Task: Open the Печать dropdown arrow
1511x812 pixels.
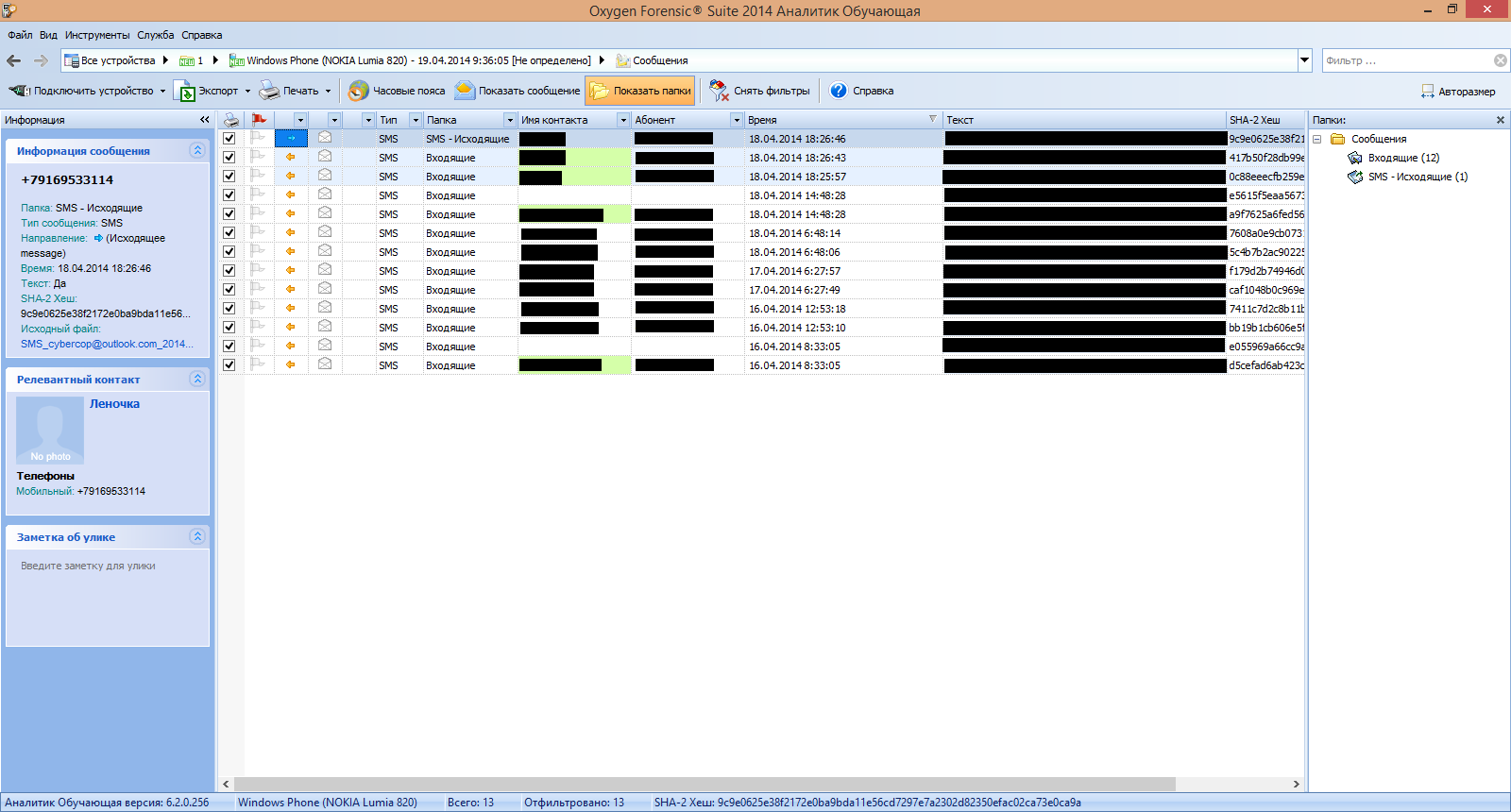Action: click(x=329, y=92)
